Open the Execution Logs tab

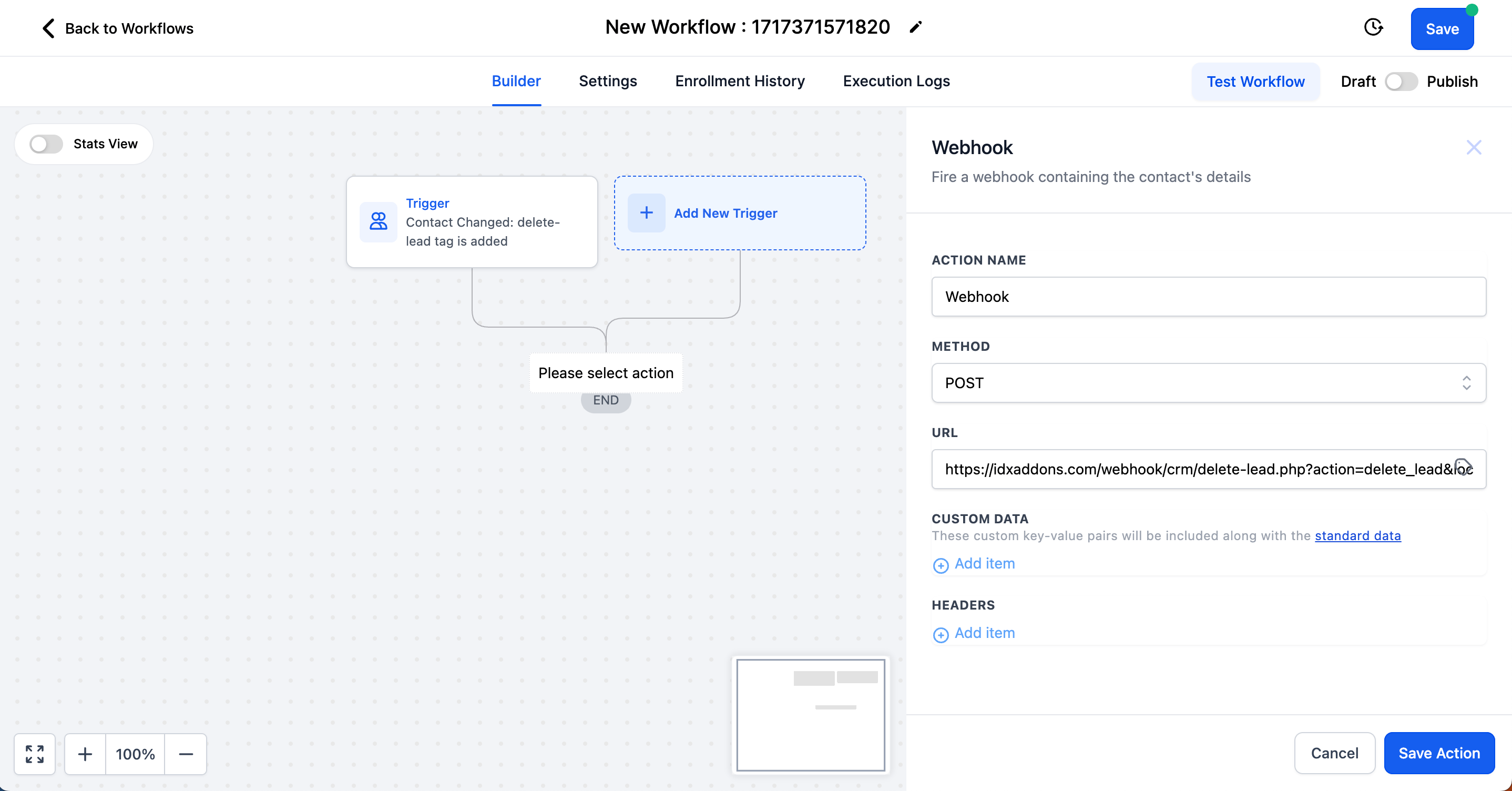[x=896, y=81]
